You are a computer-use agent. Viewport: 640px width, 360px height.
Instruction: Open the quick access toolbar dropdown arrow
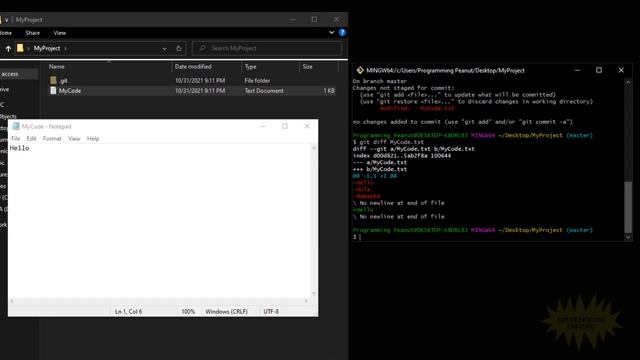(7, 20)
